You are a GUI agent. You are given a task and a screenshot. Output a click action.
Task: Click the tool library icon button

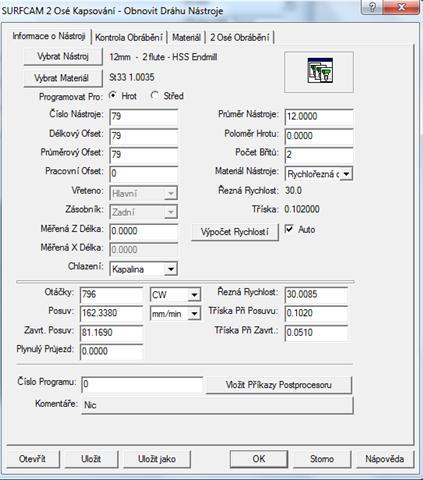319,72
